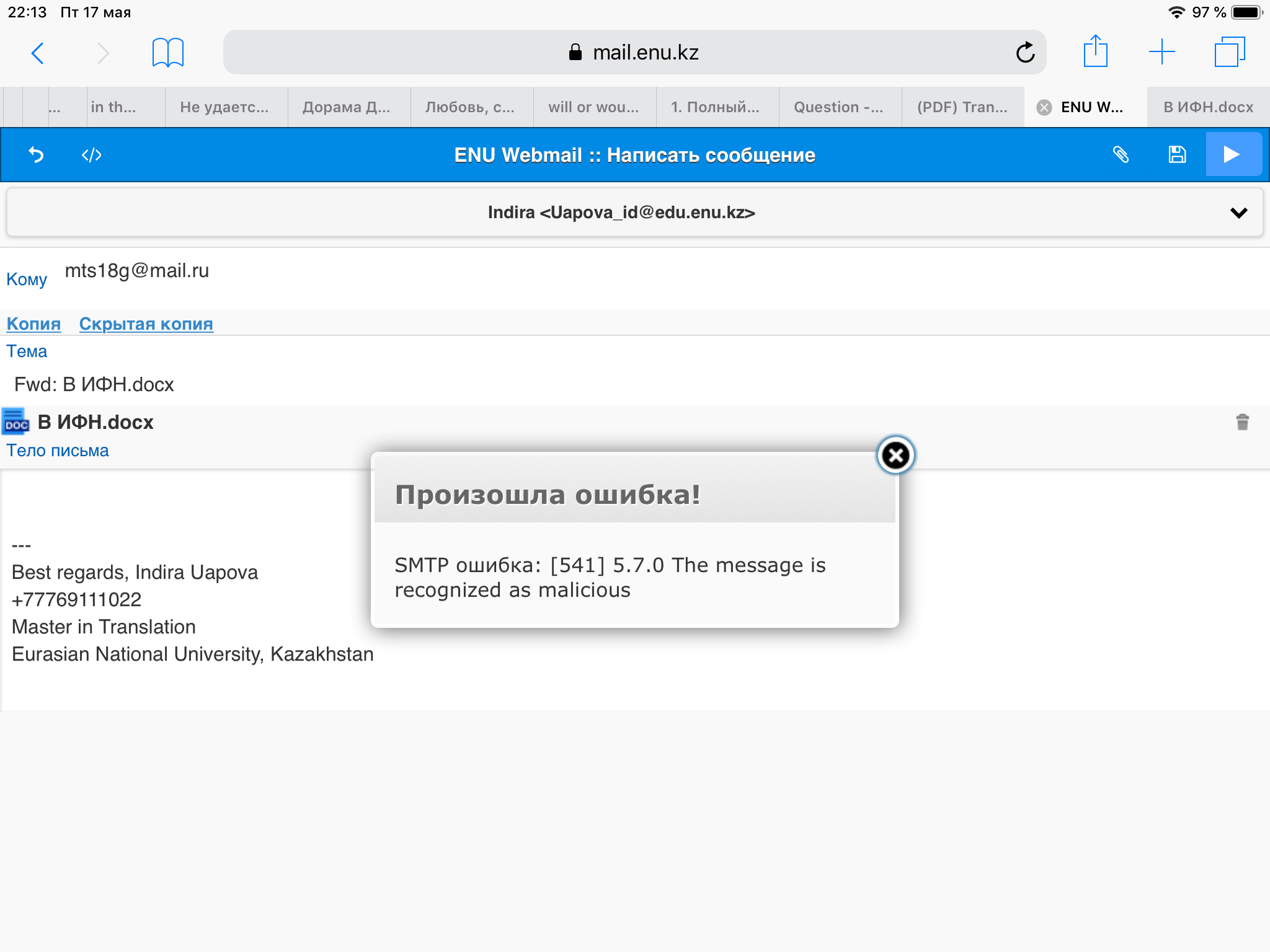
Task: Open Safari bookmarks book icon
Action: [x=167, y=53]
